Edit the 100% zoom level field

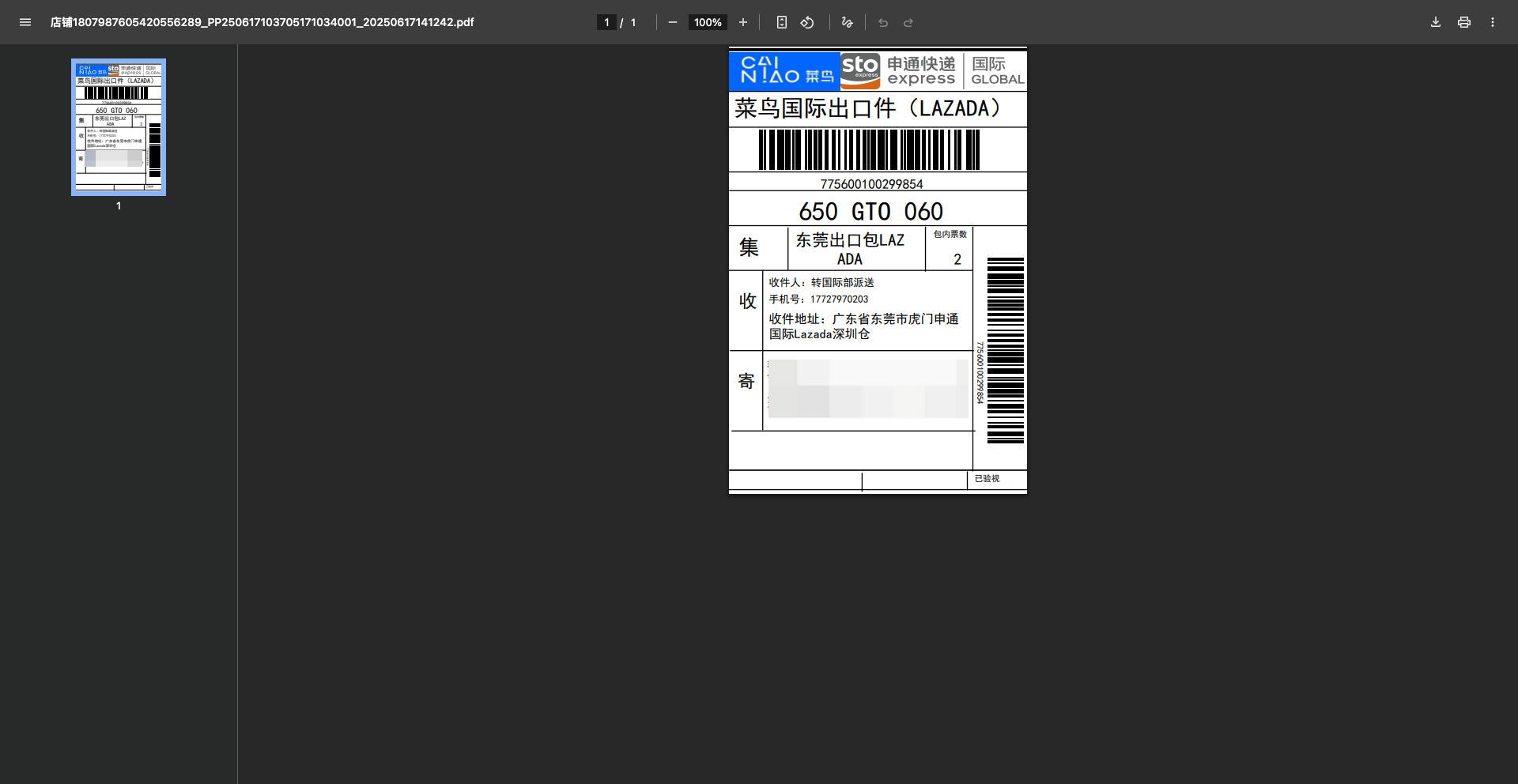708,22
